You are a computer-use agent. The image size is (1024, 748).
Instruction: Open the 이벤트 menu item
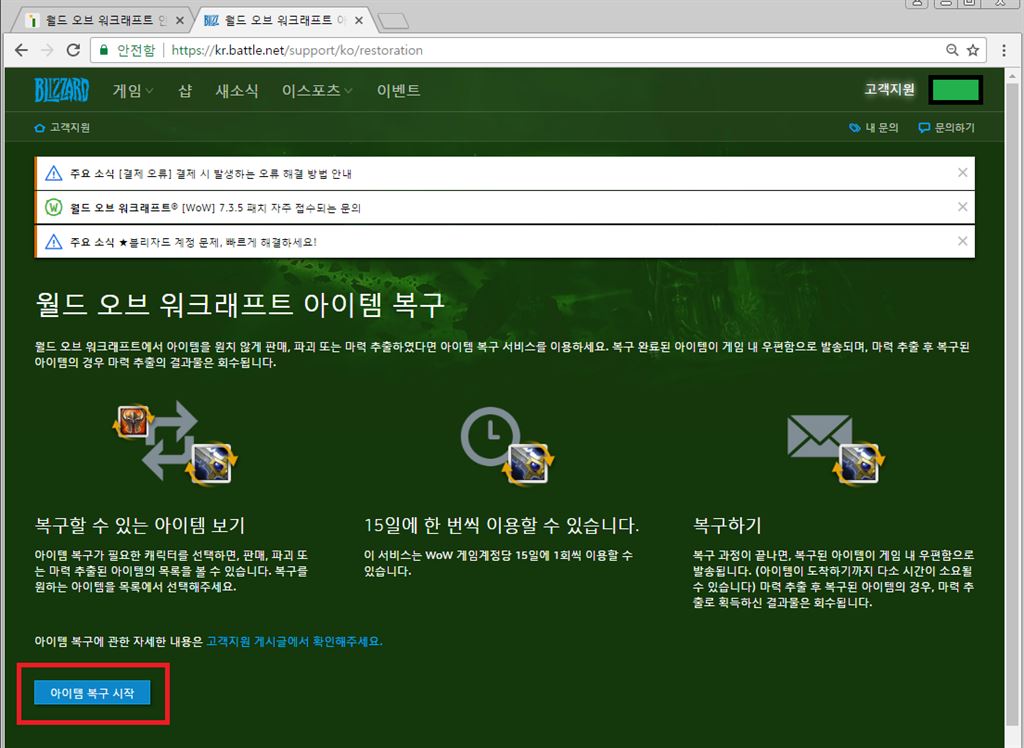[398, 91]
